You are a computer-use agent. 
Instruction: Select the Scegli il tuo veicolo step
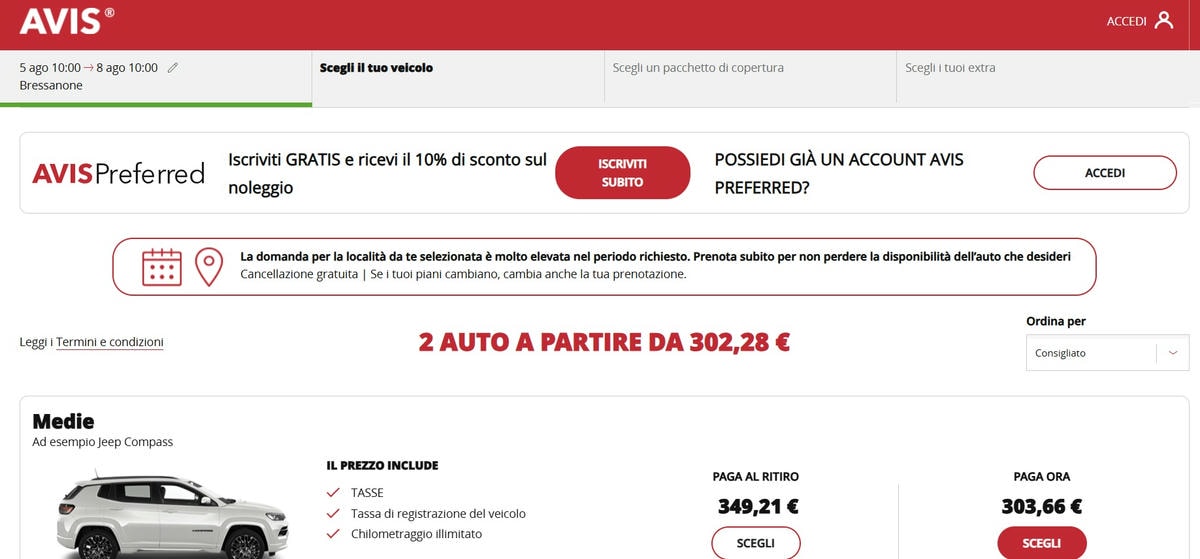pos(376,68)
